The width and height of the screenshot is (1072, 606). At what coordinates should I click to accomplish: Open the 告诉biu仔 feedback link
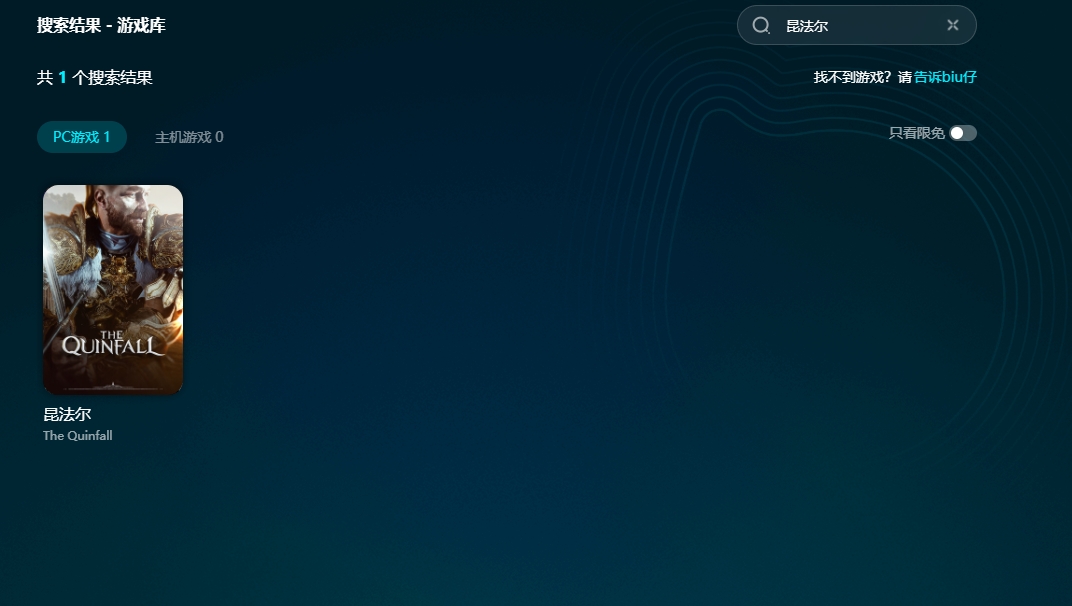(945, 77)
